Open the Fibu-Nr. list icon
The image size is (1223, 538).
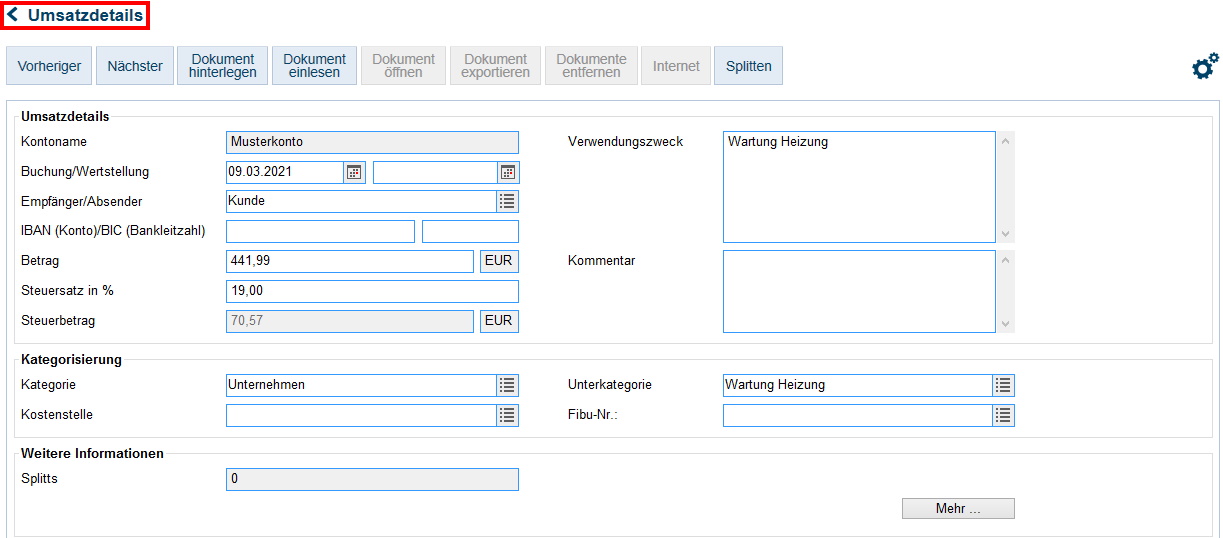pos(1004,415)
